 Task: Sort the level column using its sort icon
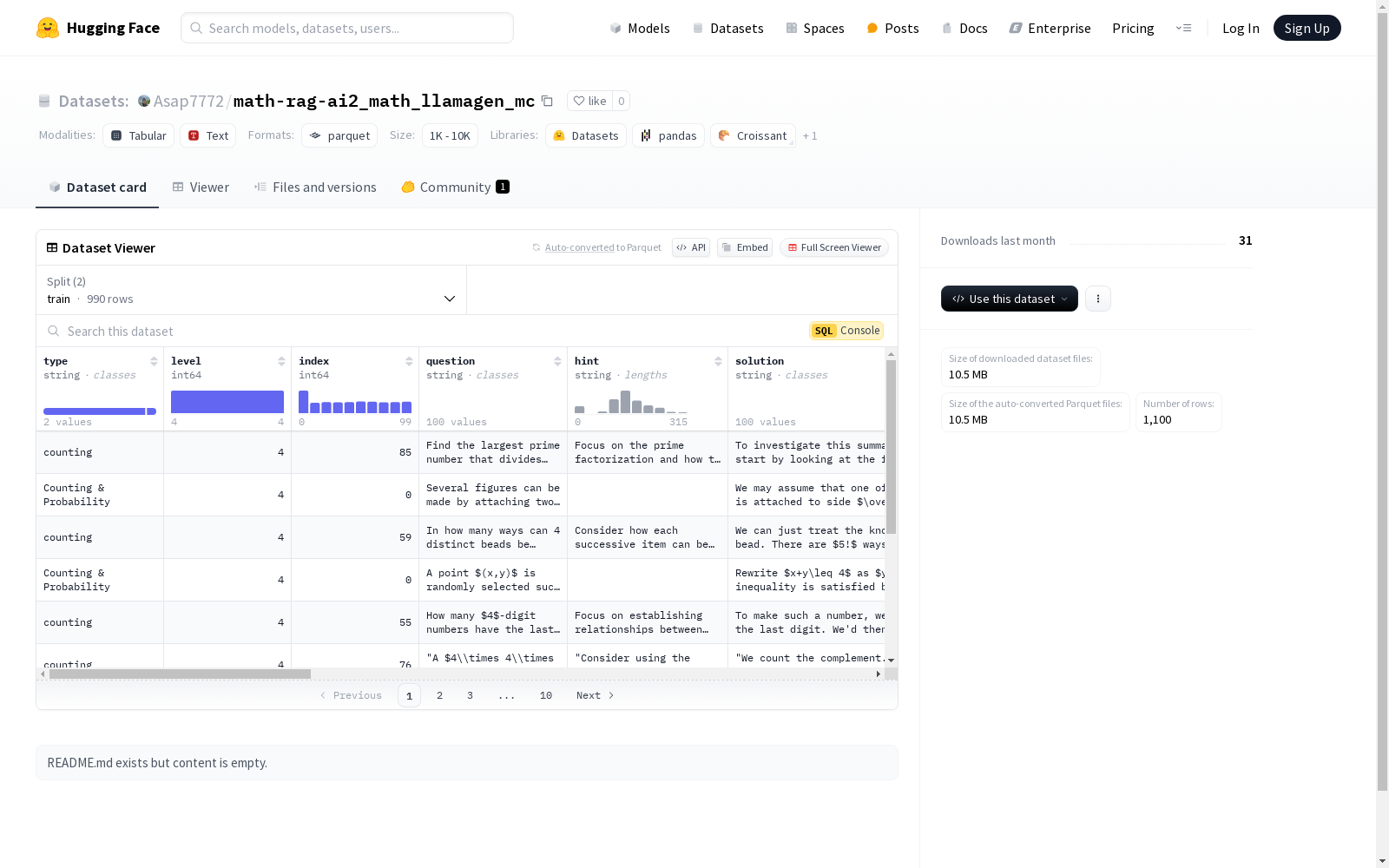[281, 361]
